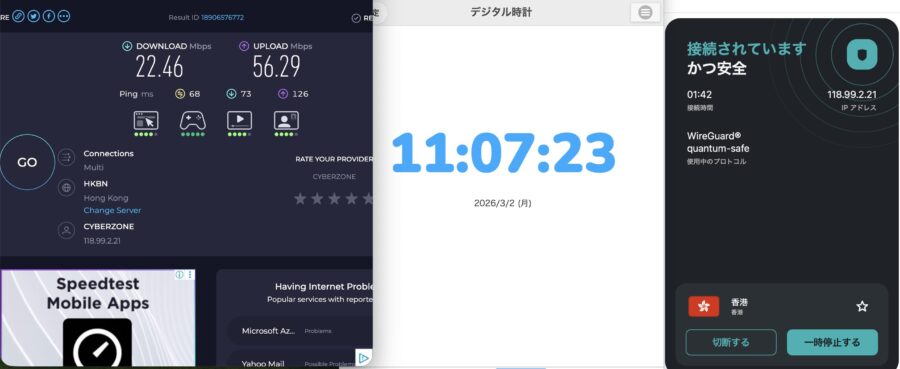Click the HKBN server name
The image size is (900, 369).
(x=95, y=184)
